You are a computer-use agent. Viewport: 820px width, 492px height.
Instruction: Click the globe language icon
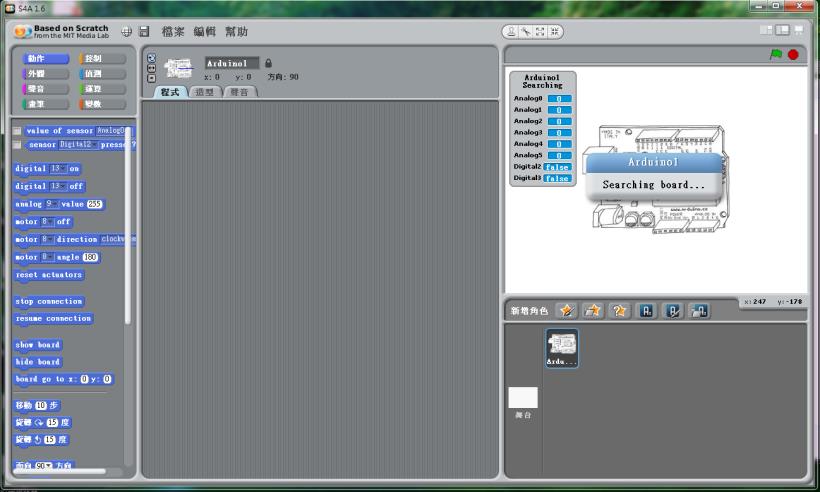click(x=127, y=32)
